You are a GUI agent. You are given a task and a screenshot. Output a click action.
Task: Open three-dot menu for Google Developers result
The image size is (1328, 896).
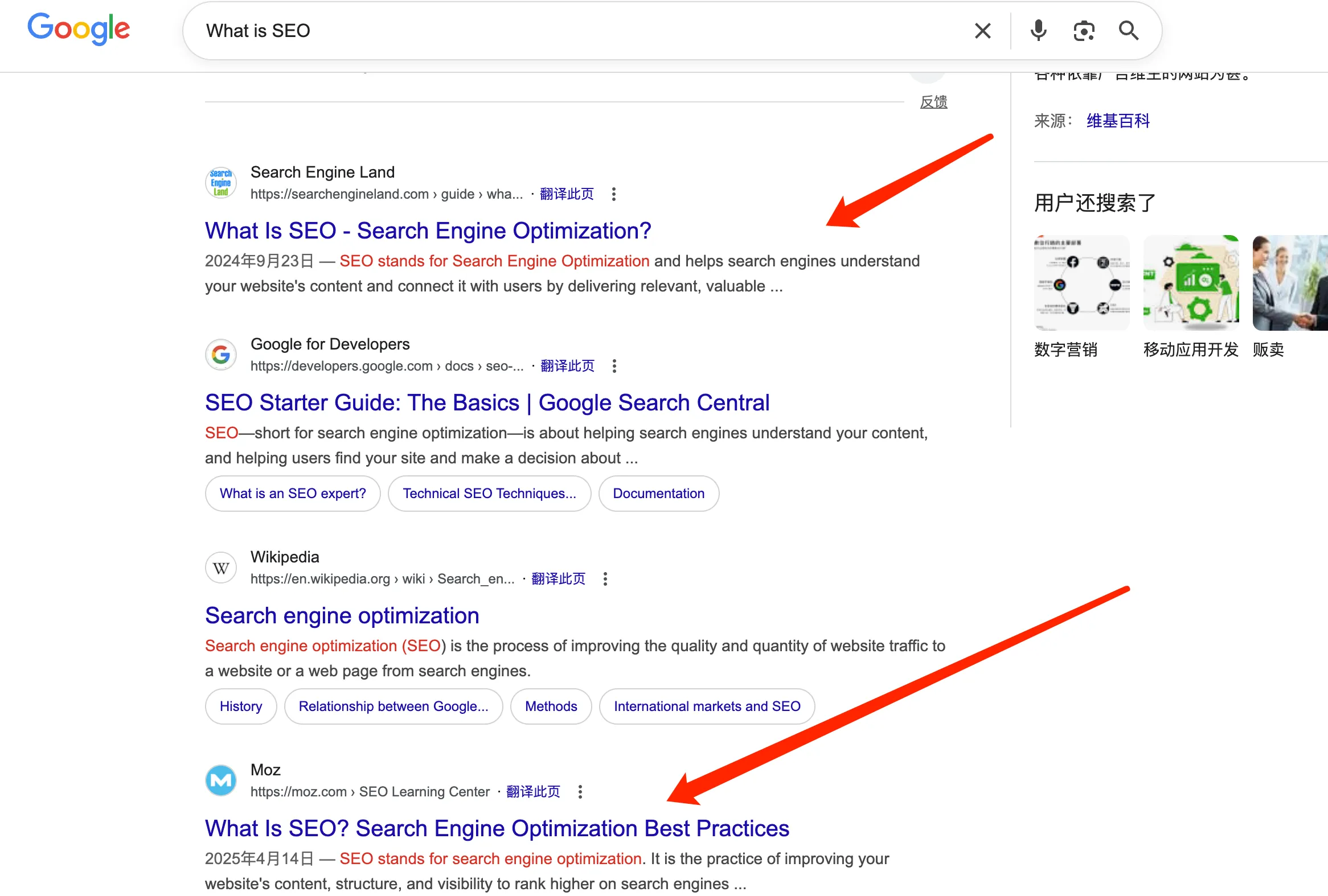(614, 366)
